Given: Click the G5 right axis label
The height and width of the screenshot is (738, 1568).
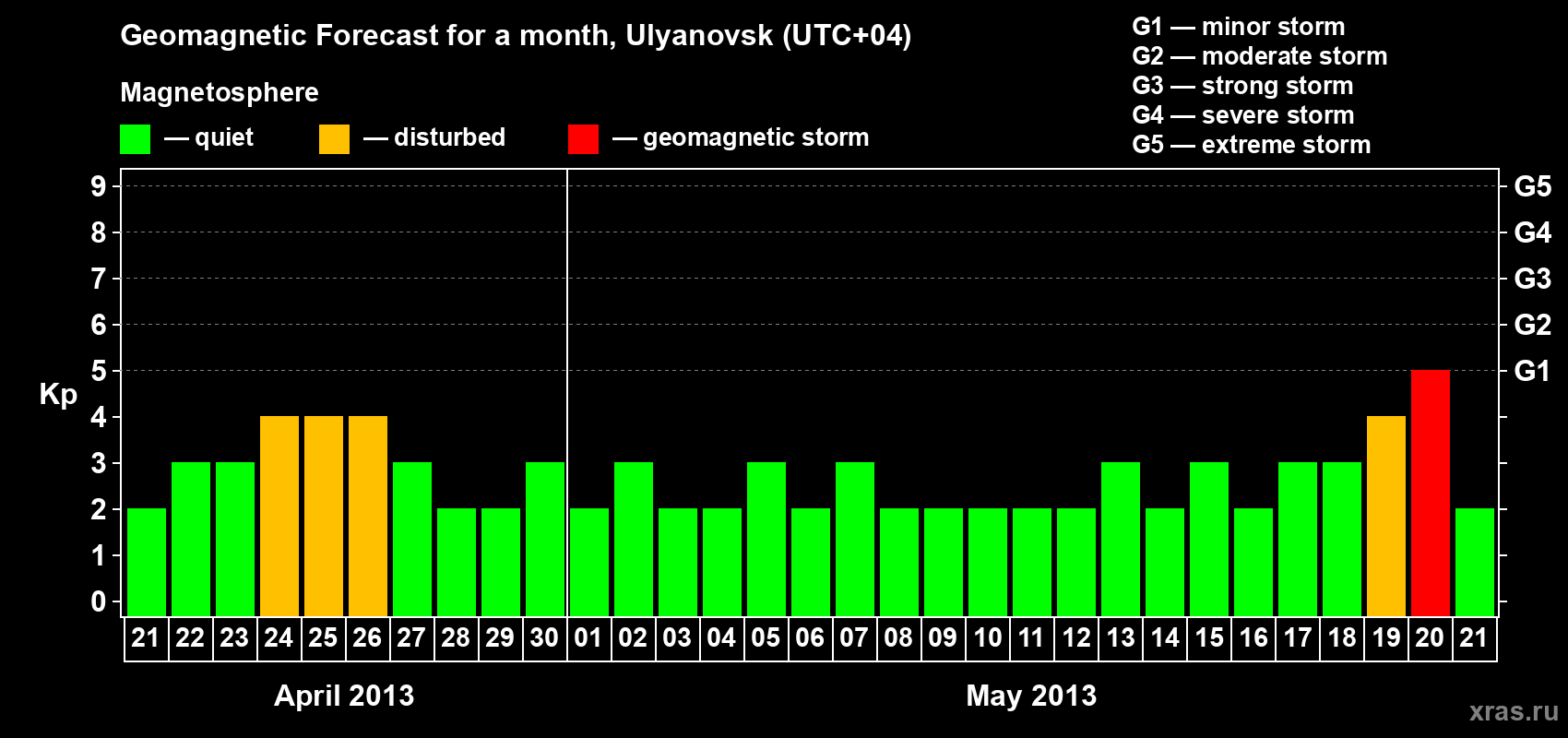Looking at the screenshot, I should [x=1532, y=186].
